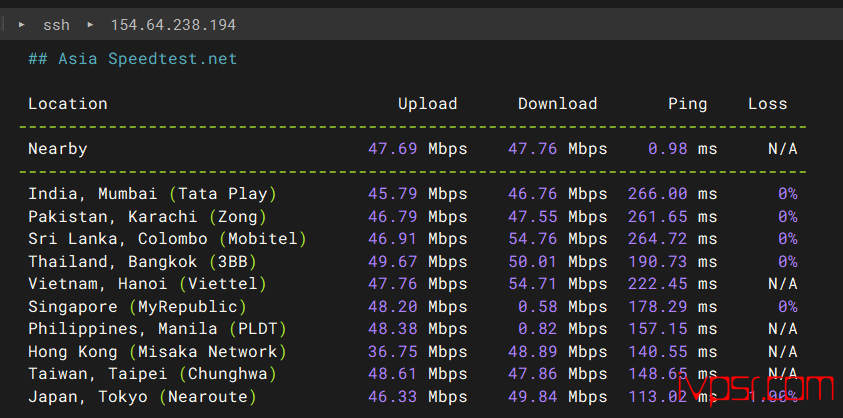
Task: Select the India, Mumbai (Tata Play) row
Action: coord(412,194)
